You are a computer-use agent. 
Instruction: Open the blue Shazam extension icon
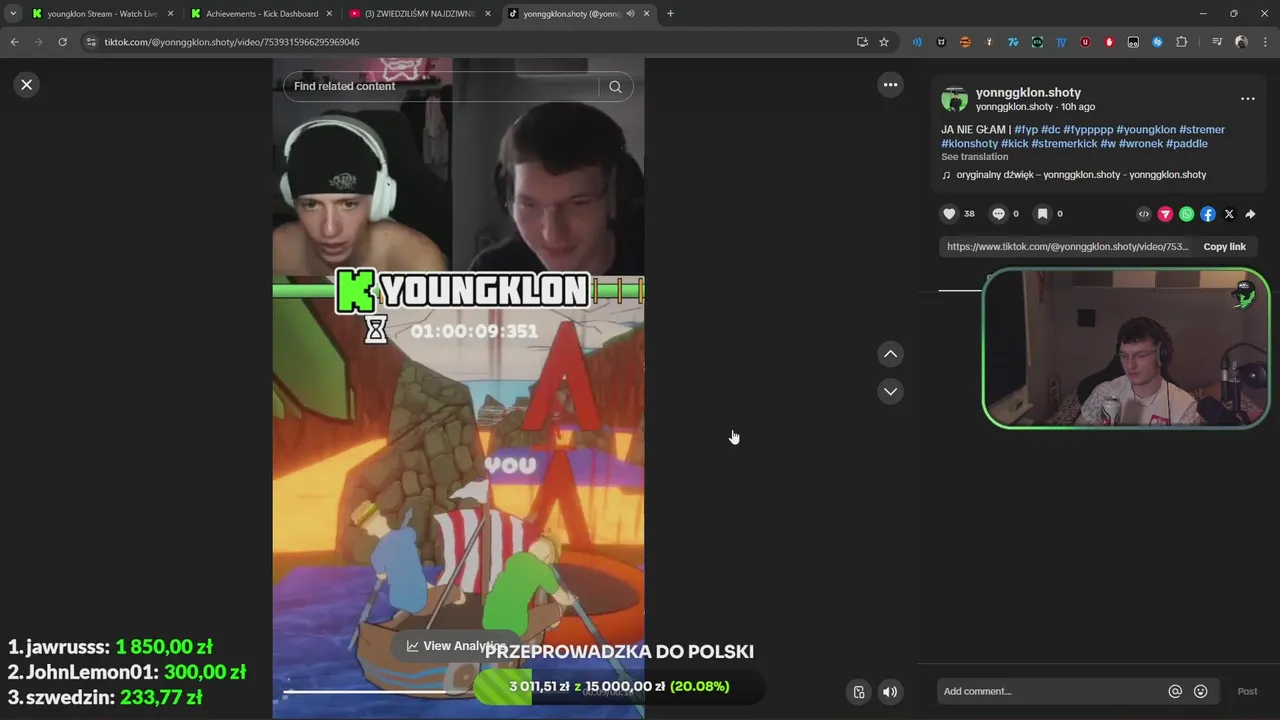[x=1157, y=42]
